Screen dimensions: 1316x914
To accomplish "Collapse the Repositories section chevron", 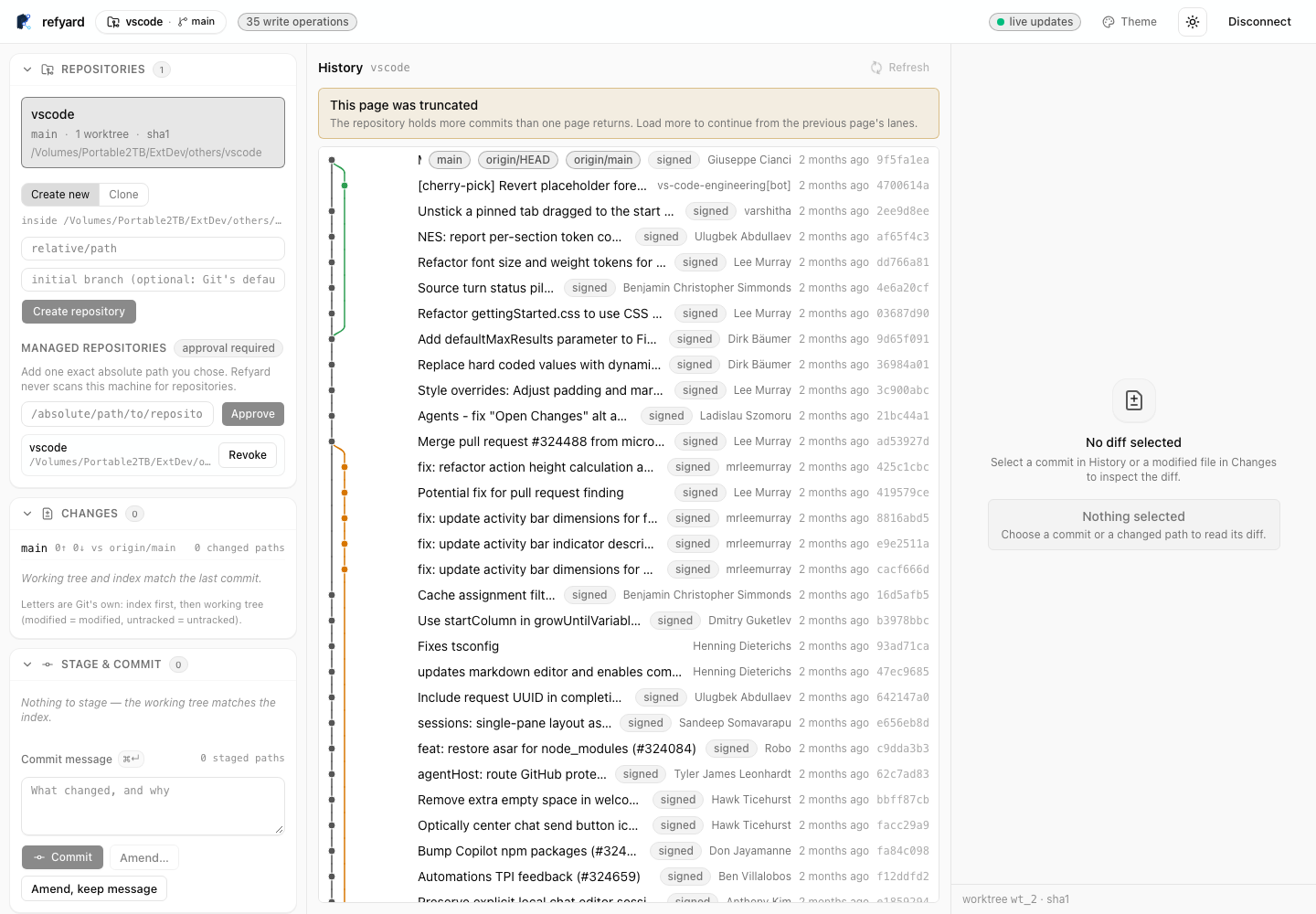I will coord(27,69).
